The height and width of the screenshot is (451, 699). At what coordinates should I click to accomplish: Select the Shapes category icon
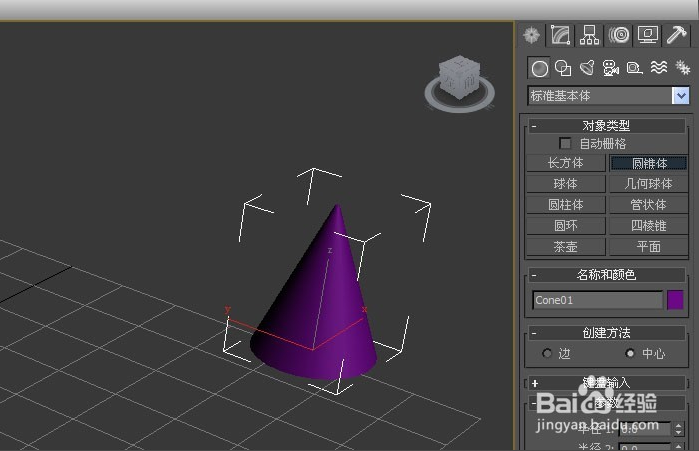563,68
